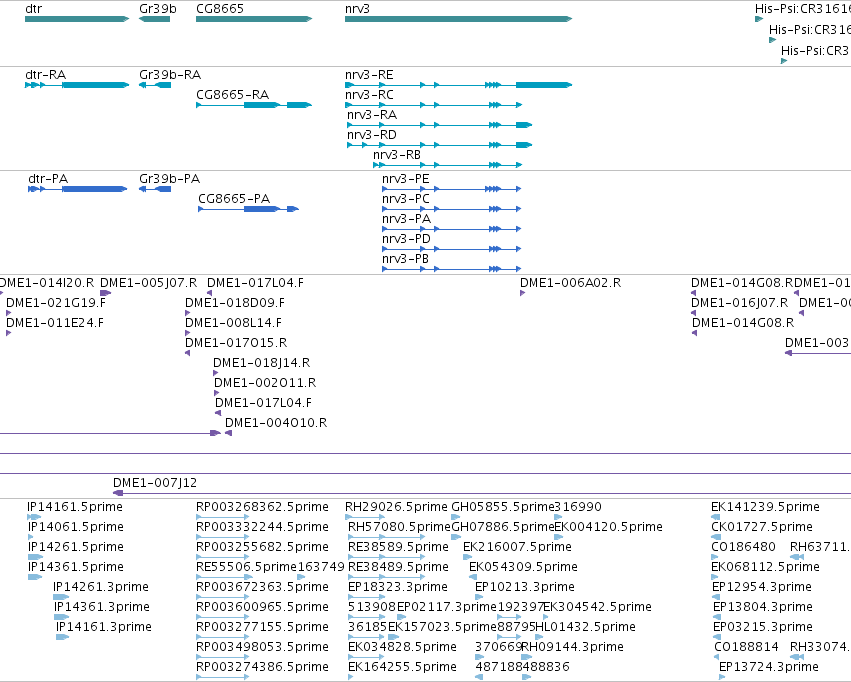Click the CG8665 gene bar
The image size is (851, 682).
[x=254, y=19]
